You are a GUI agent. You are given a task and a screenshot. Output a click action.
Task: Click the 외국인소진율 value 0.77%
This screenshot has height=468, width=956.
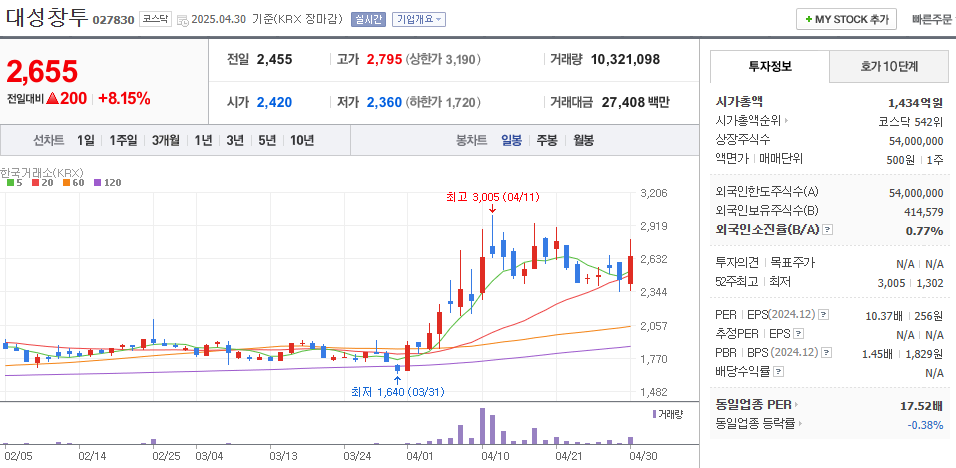pos(926,231)
